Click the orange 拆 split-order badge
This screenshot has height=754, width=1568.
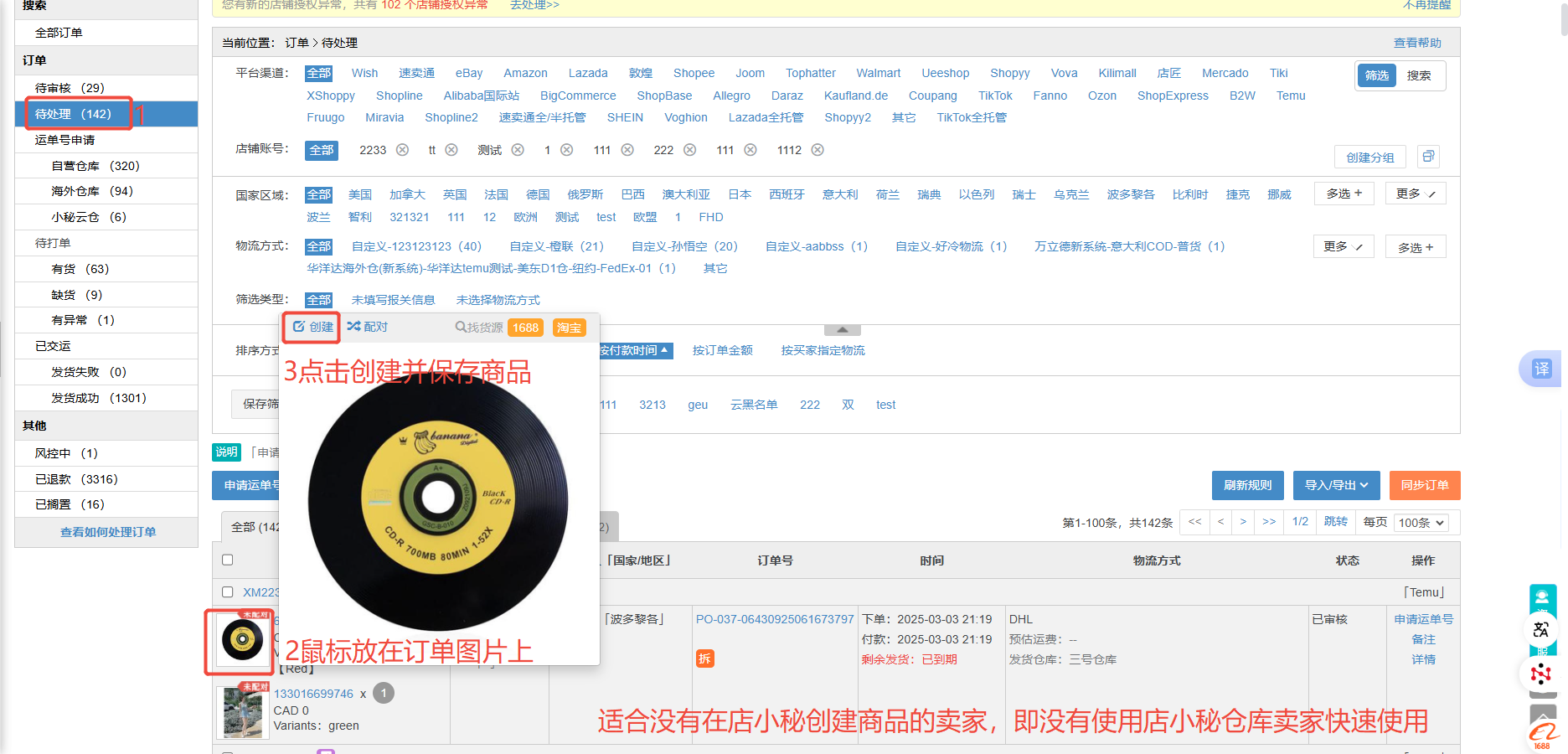[x=705, y=658]
